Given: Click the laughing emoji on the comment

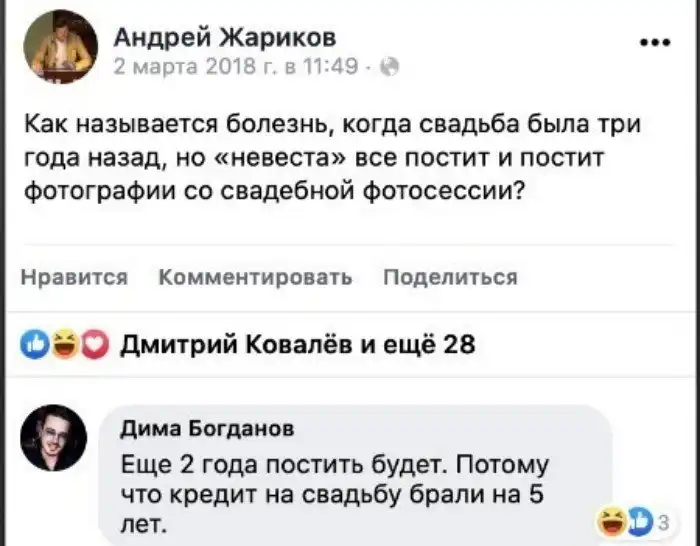Looking at the screenshot, I should (x=608, y=519).
